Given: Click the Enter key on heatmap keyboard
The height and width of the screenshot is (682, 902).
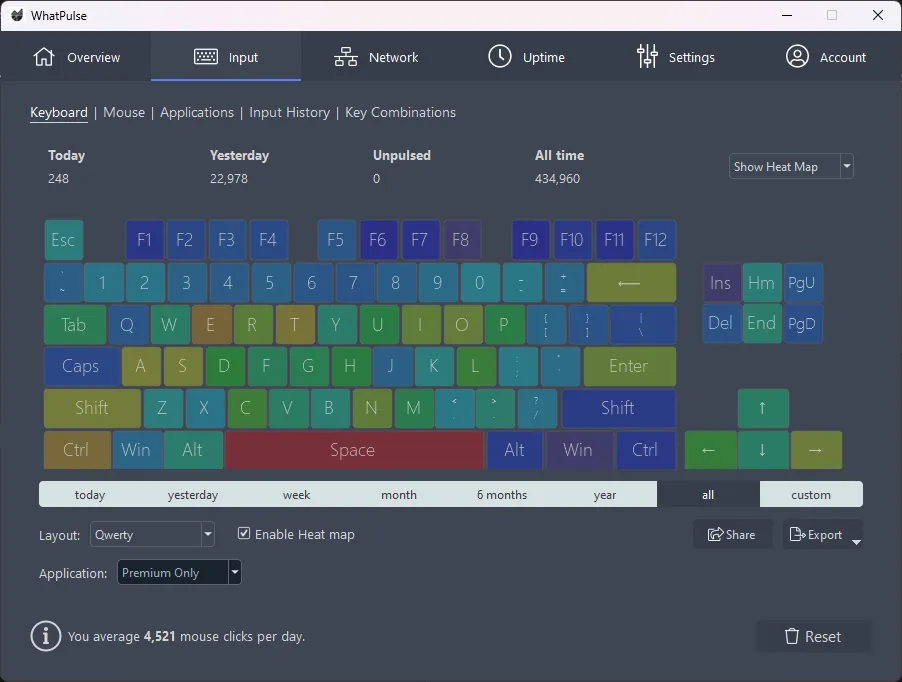Looking at the screenshot, I should 628,366.
